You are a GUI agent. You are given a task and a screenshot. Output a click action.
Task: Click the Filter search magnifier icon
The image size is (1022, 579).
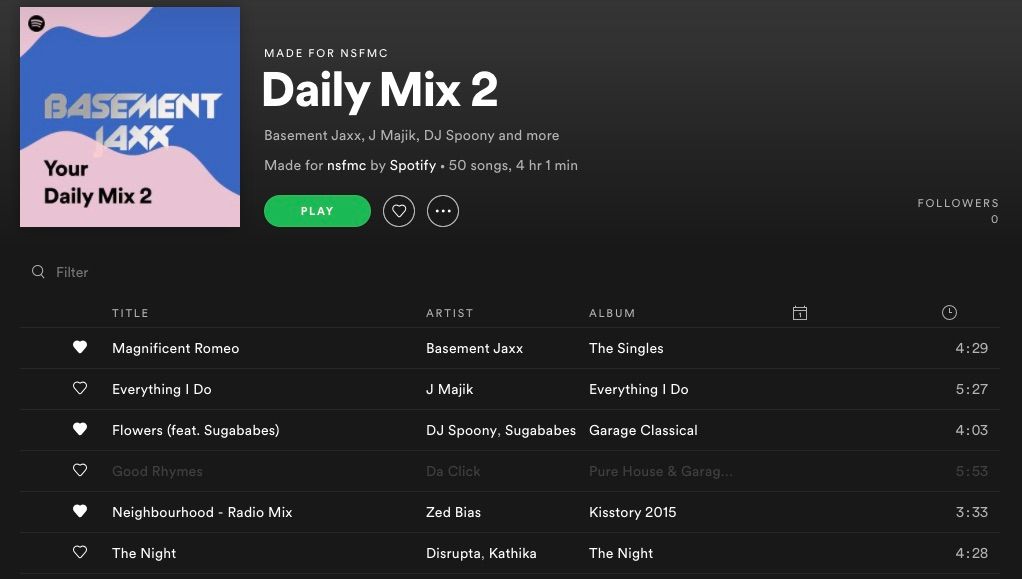pos(38,272)
